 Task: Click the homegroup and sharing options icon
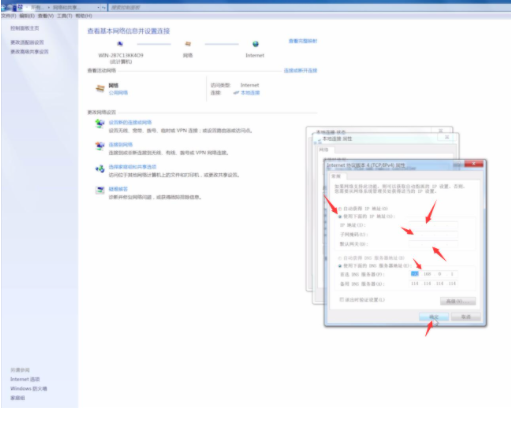[x=100, y=169]
